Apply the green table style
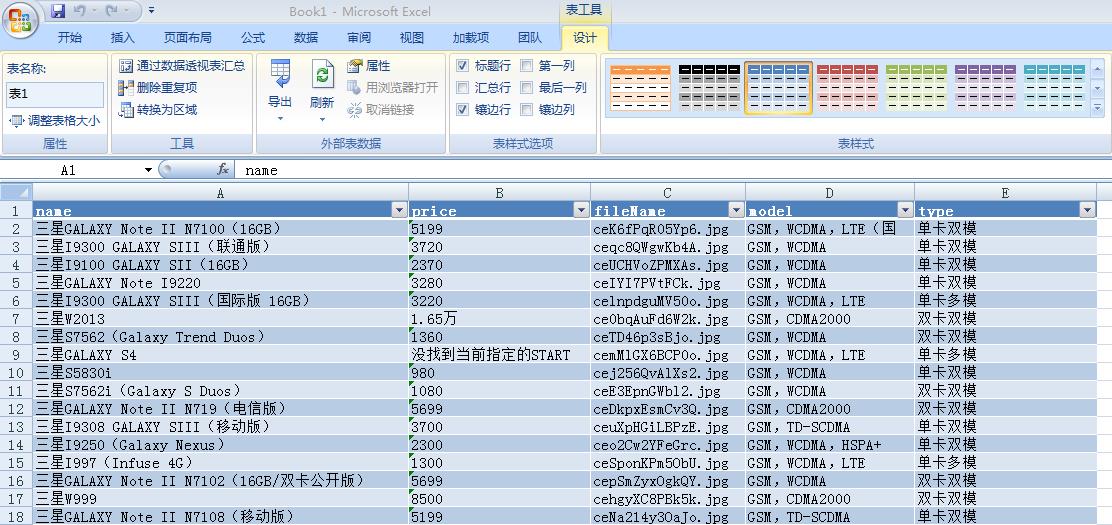The image size is (1112, 525). point(916,88)
